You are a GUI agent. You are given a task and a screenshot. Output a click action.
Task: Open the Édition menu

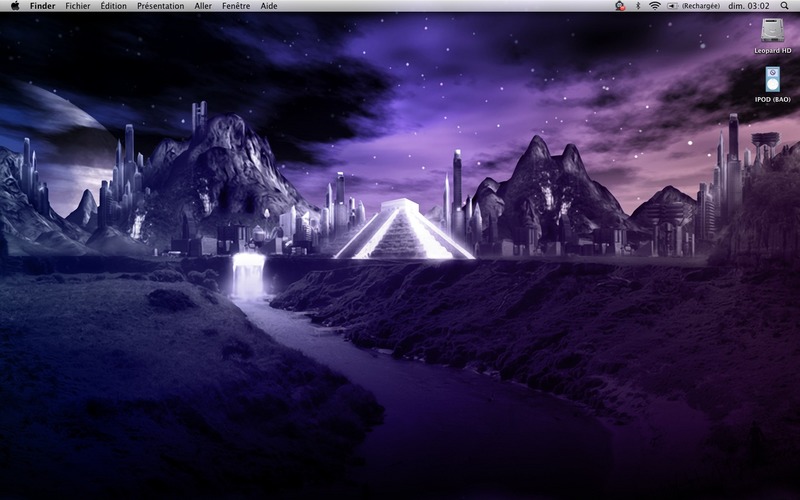[x=113, y=6]
